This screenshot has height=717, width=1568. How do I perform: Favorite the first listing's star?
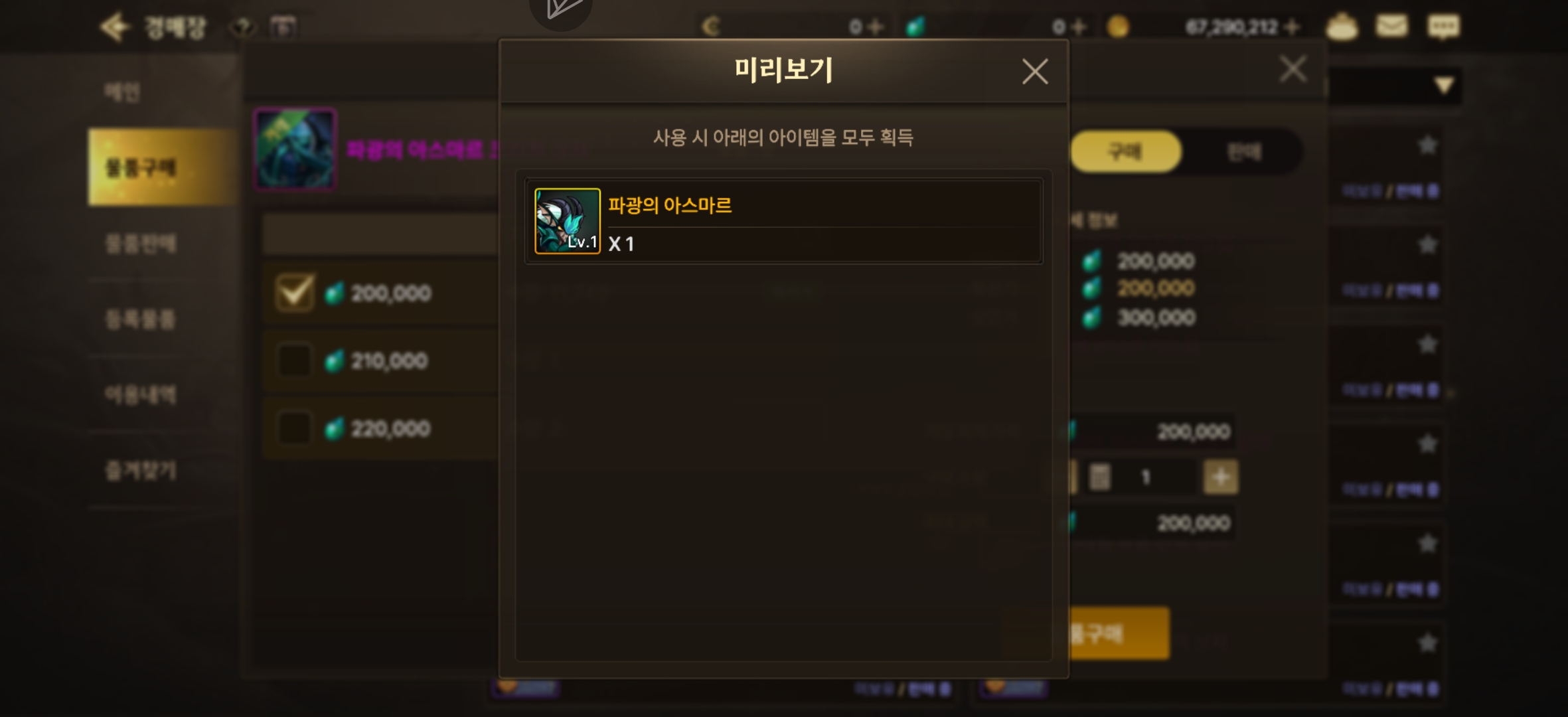pos(1427,145)
